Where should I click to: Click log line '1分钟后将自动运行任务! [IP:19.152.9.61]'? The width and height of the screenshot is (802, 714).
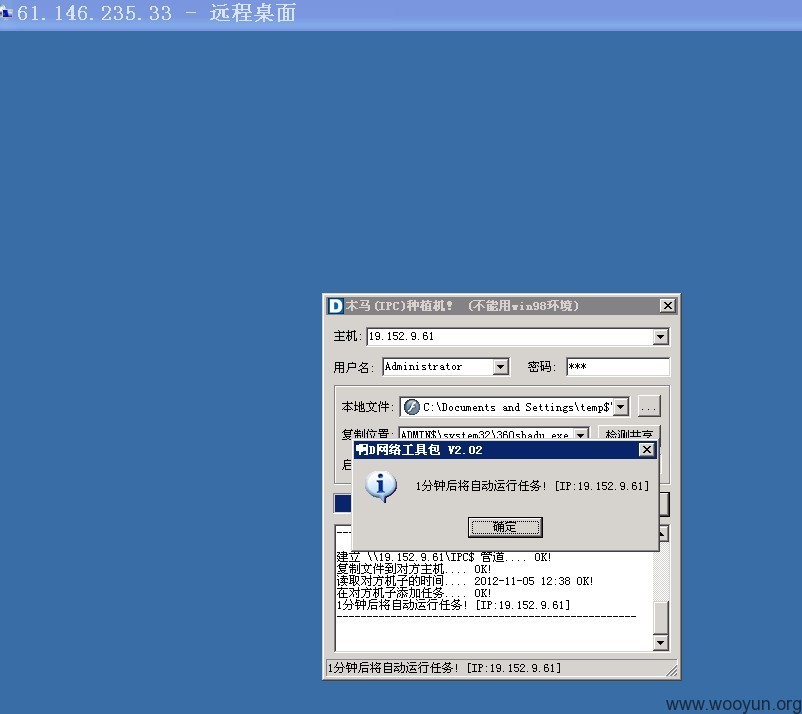[x=453, y=605]
